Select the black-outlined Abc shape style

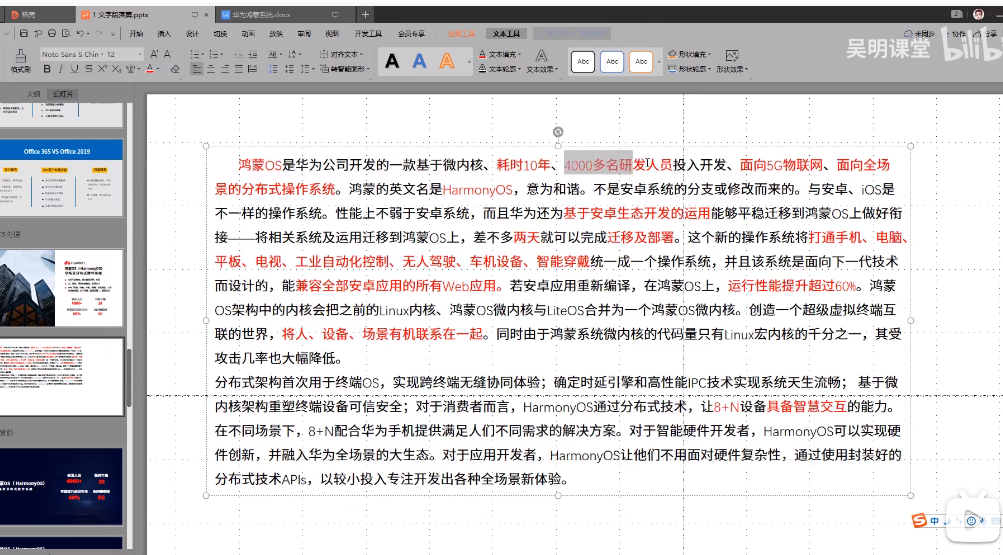(x=583, y=61)
